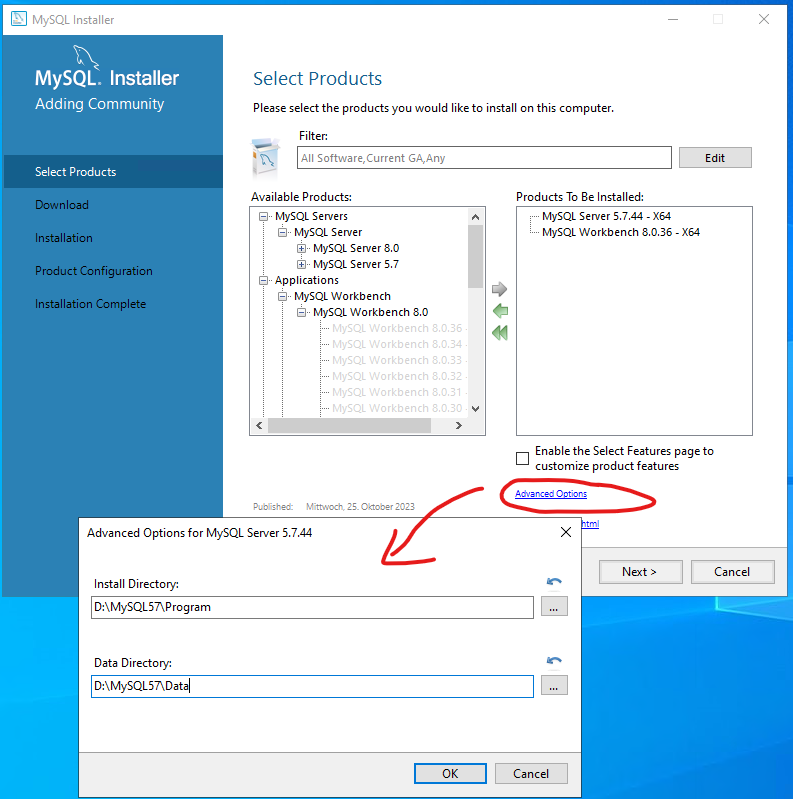Click the product box icon beside Filter
The width and height of the screenshot is (793, 799).
tap(266, 157)
